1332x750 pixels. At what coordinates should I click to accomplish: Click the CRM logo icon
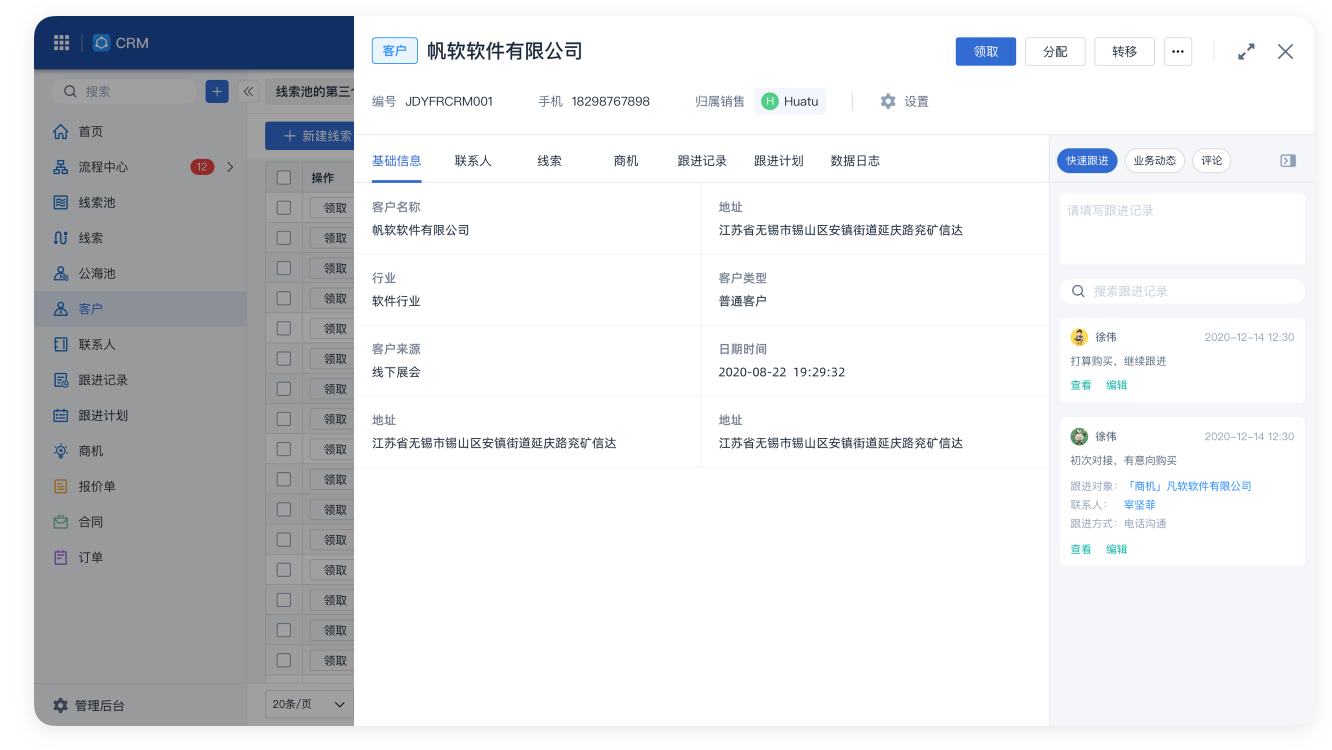[101, 43]
